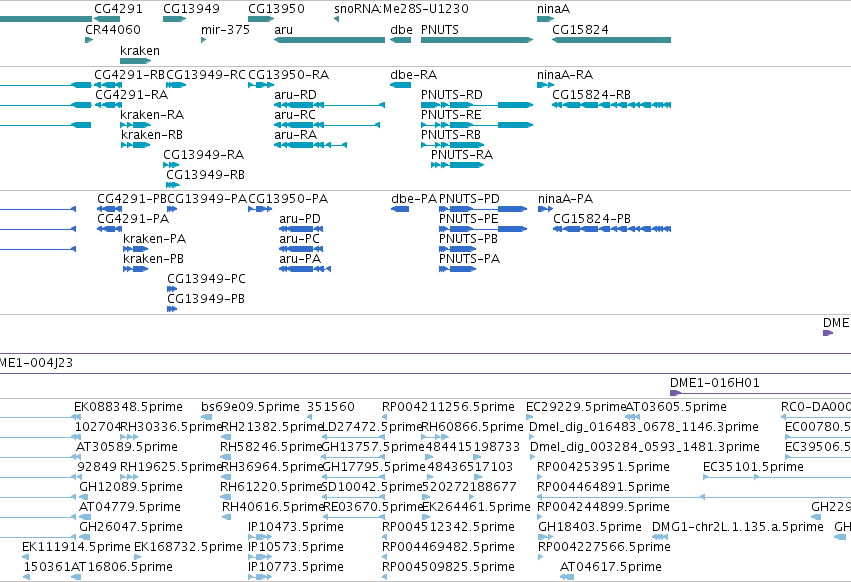Select transcript CG15824-RB label
Viewport: 851px width, 582px height.
tap(592, 94)
